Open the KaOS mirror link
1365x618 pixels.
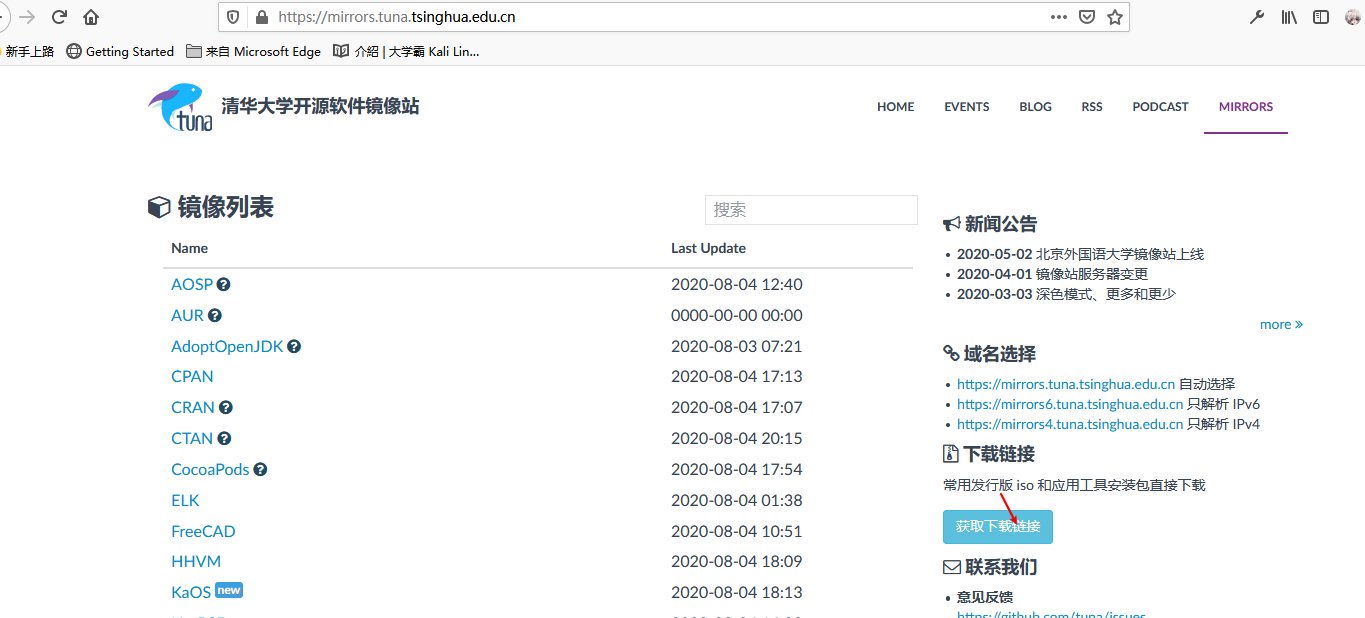(191, 592)
